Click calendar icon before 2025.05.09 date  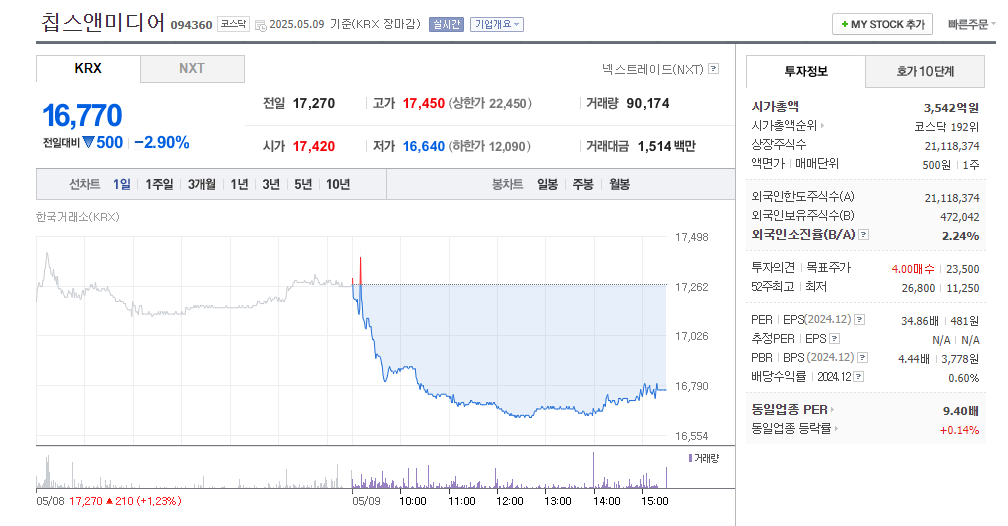tap(260, 25)
